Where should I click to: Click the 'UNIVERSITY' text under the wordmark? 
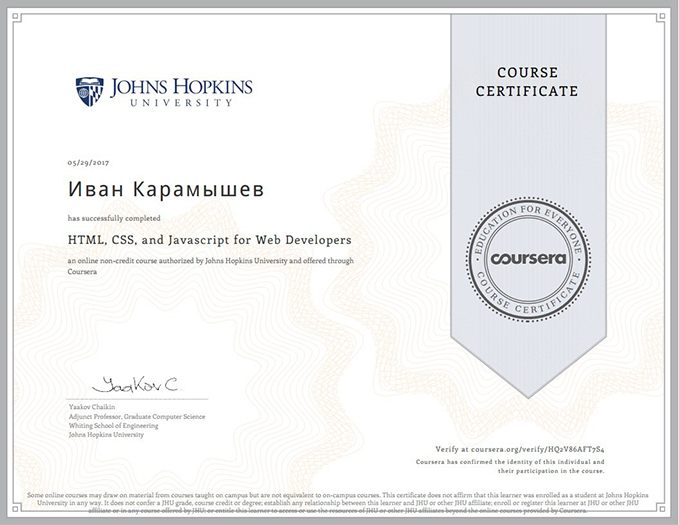tap(181, 103)
